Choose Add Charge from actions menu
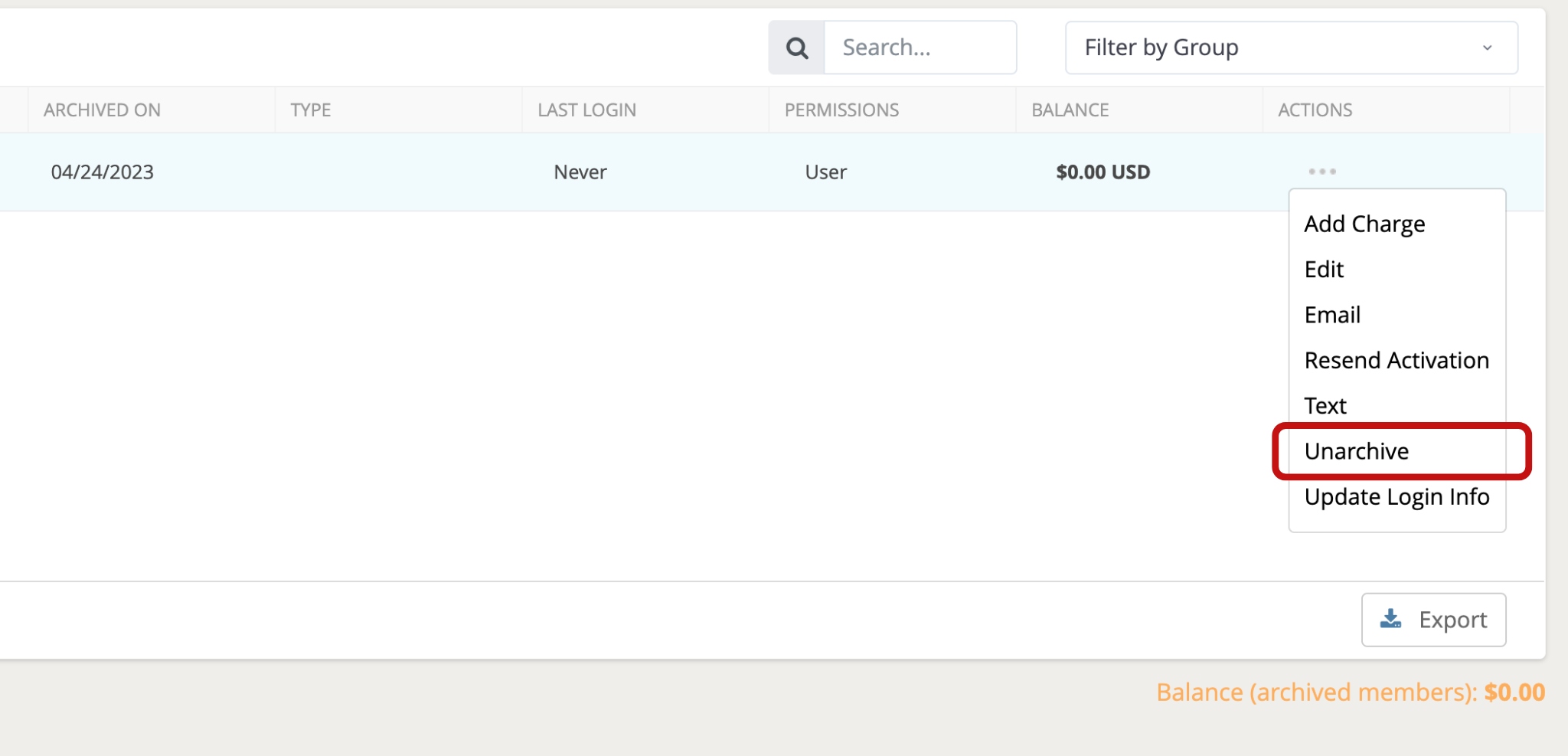 (x=1364, y=224)
